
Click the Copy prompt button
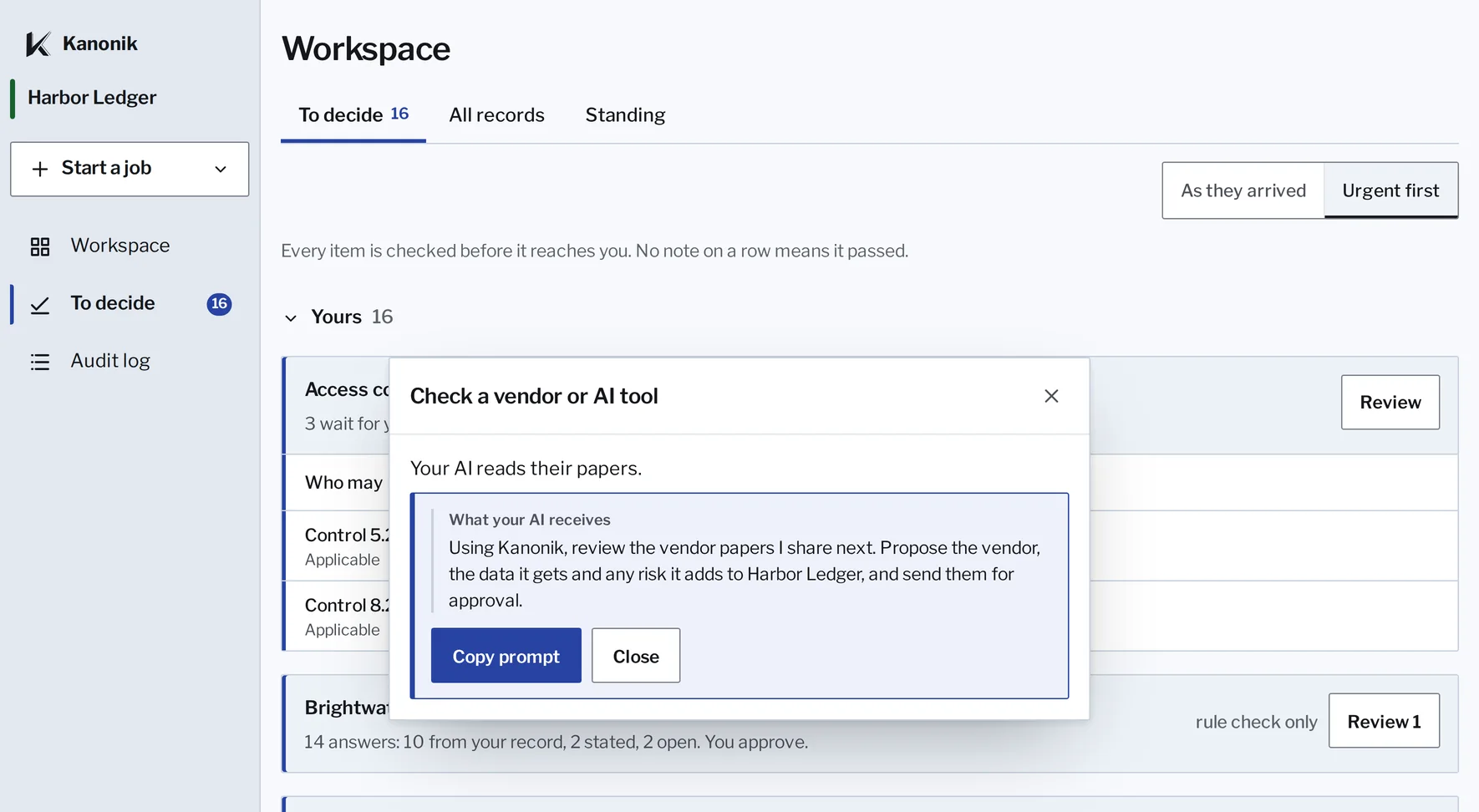coord(506,656)
